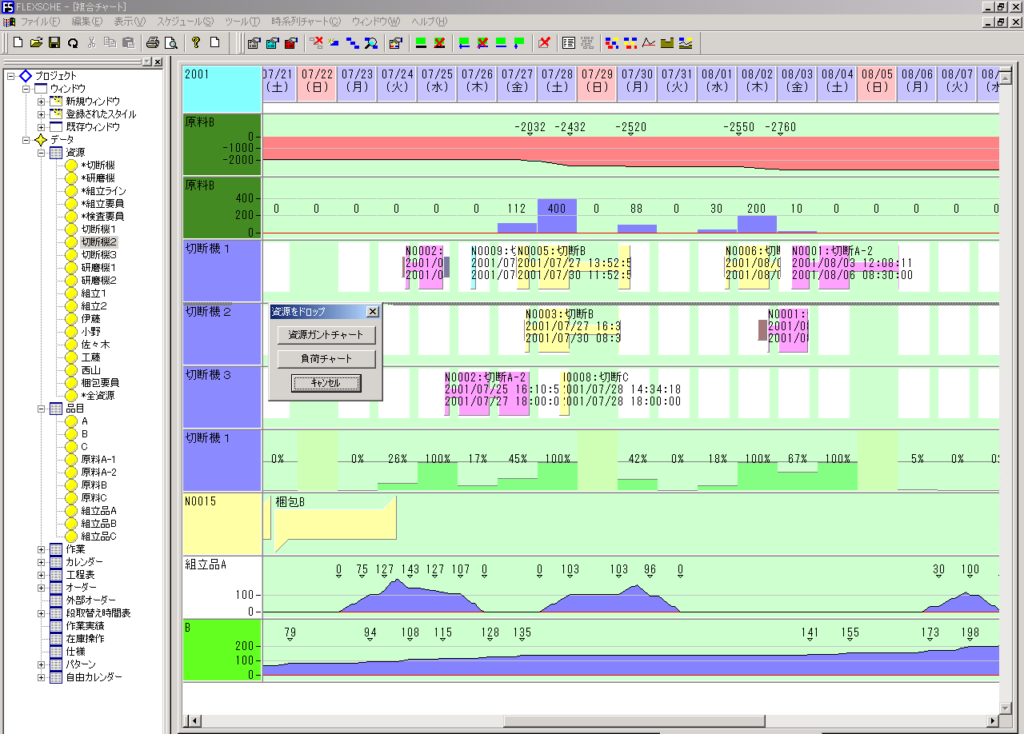
Task: Open the ヘルプ(H) menu
Action: point(430,22)
